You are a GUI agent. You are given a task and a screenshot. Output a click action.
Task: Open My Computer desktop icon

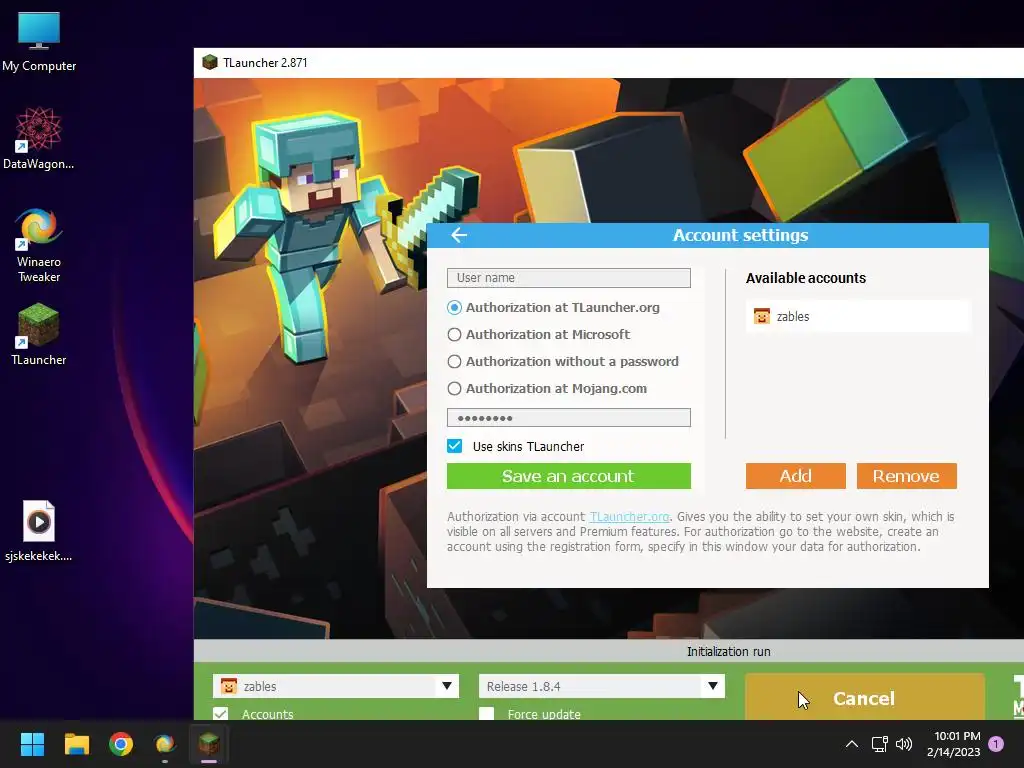(x=39, y=41)
